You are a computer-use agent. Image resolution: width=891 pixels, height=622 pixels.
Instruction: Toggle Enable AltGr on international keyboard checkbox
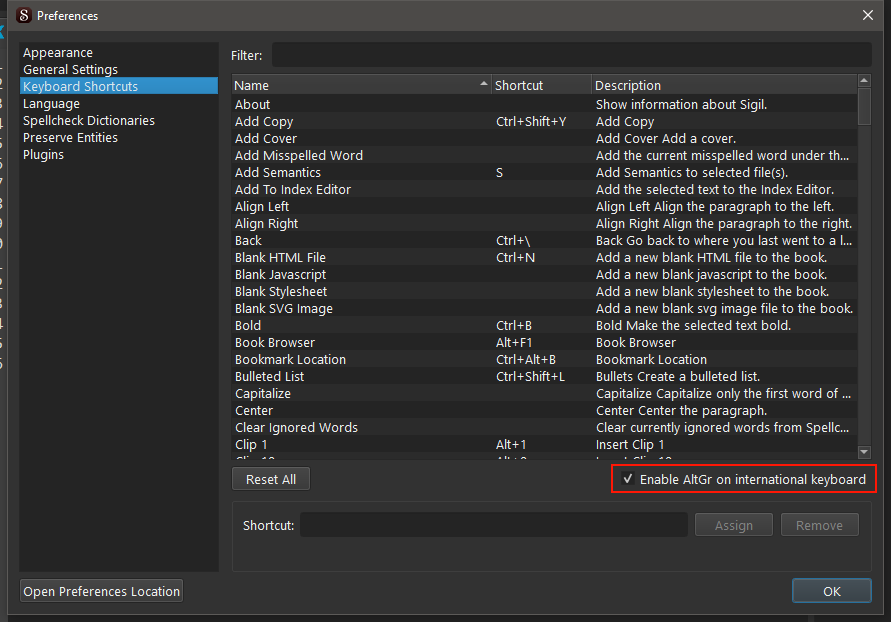point(627,479)
